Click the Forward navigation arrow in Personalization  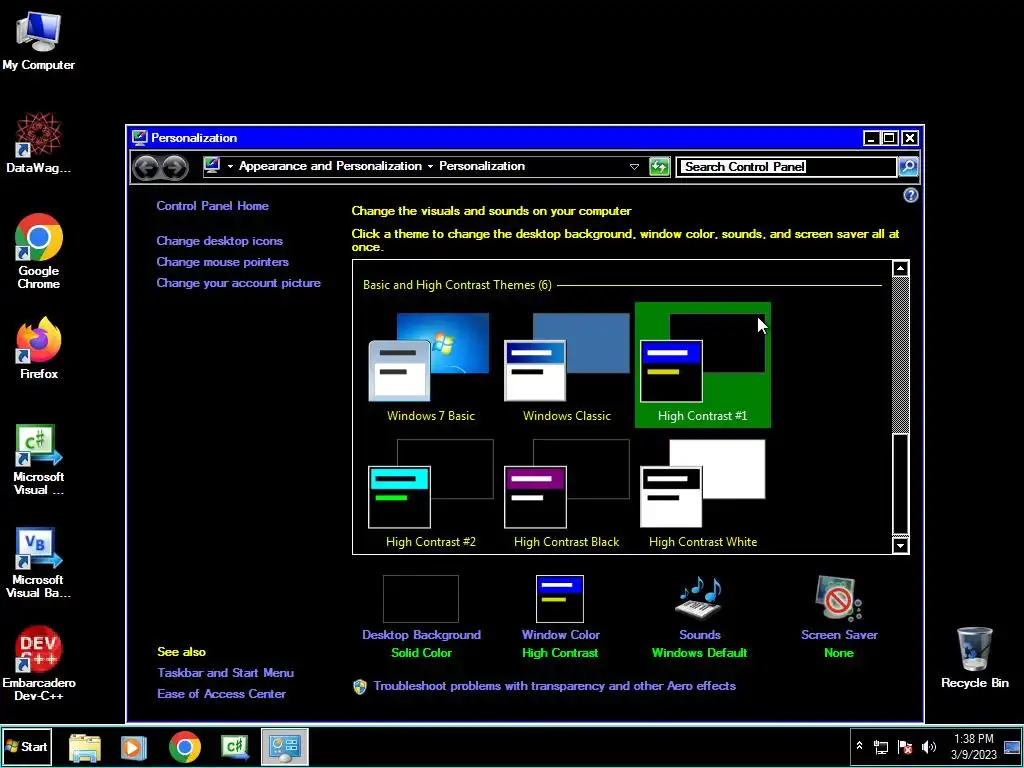(175, 167)
